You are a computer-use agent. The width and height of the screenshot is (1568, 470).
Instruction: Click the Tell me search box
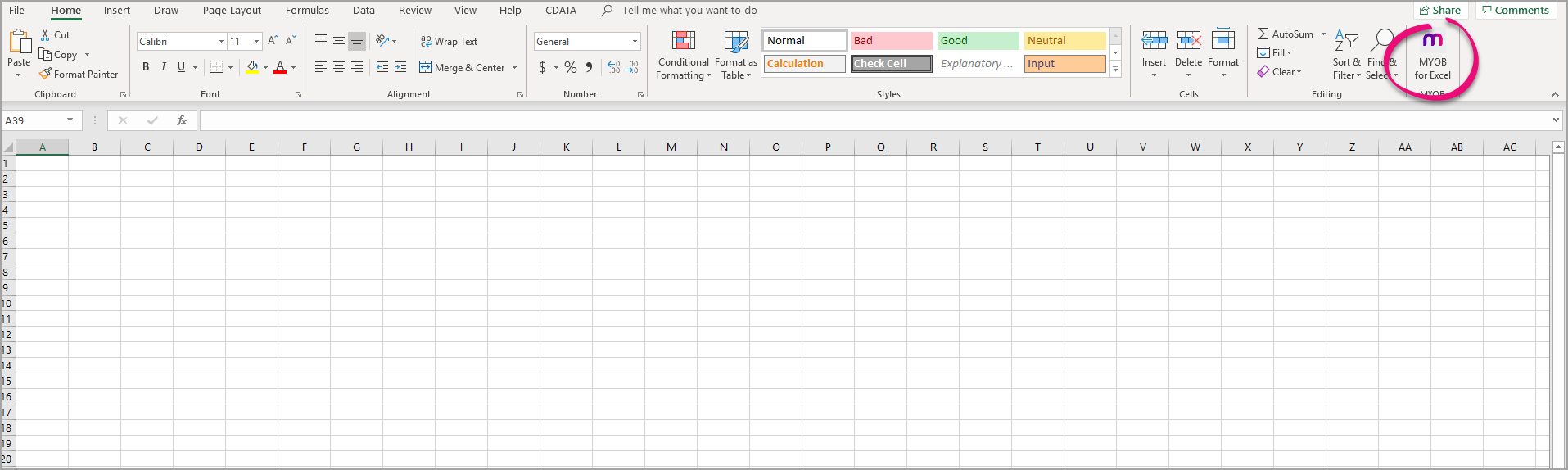coord(689,11)
